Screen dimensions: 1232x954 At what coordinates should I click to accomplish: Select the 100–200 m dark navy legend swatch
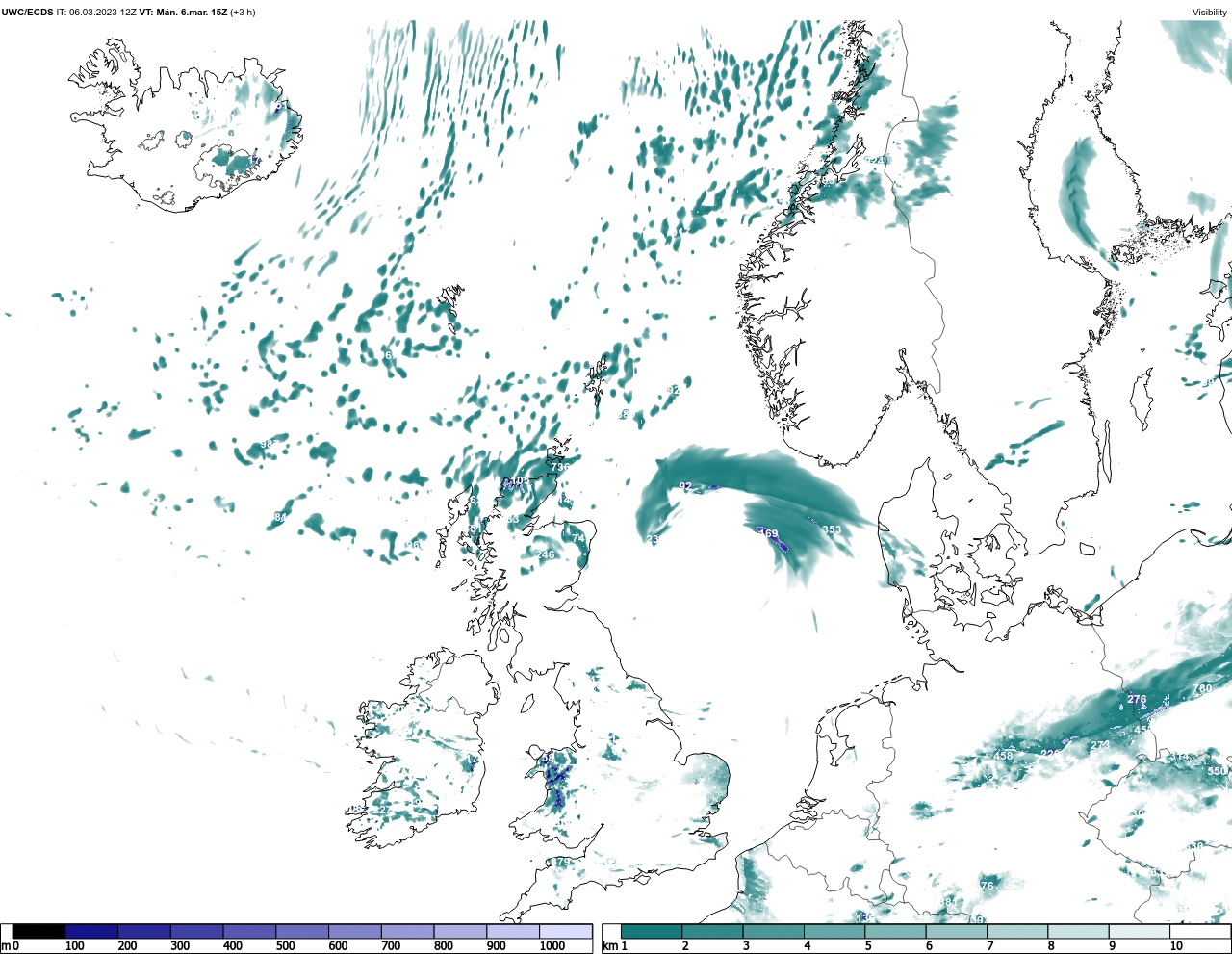click(91, 932)
